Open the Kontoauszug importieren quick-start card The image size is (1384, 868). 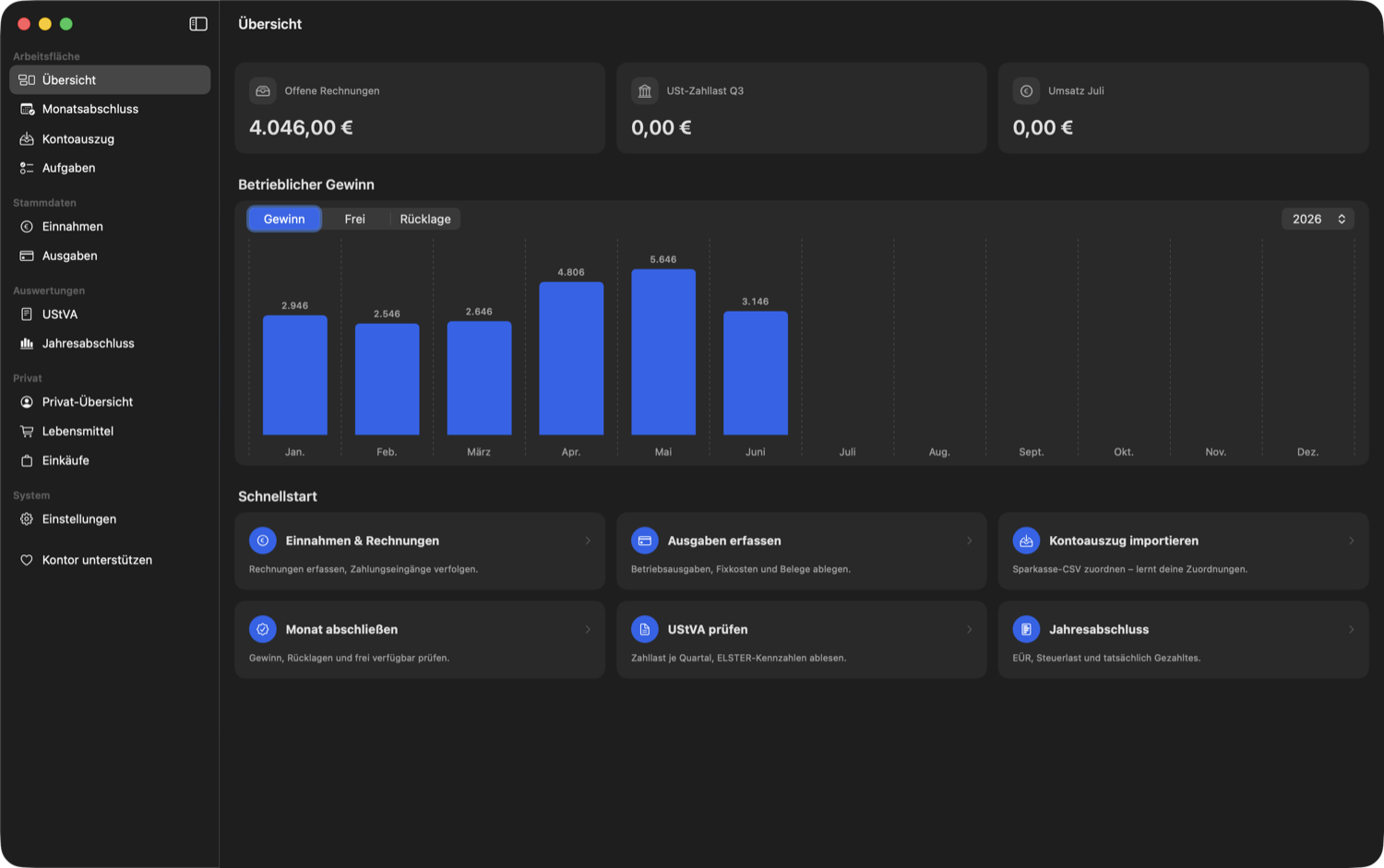[x=1183, y=551]
